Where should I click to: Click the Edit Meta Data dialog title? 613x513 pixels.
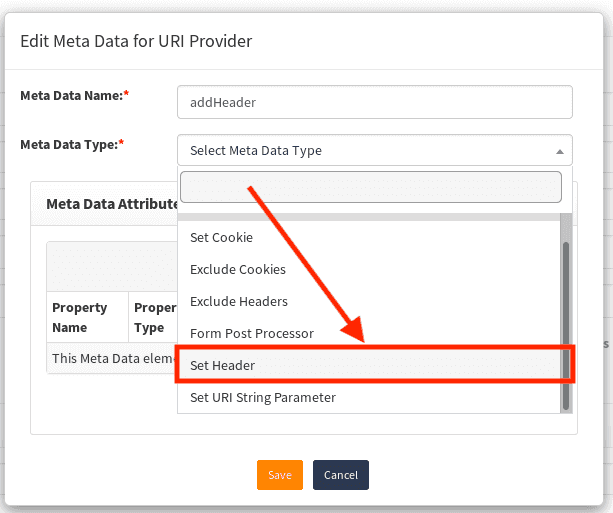136,41
